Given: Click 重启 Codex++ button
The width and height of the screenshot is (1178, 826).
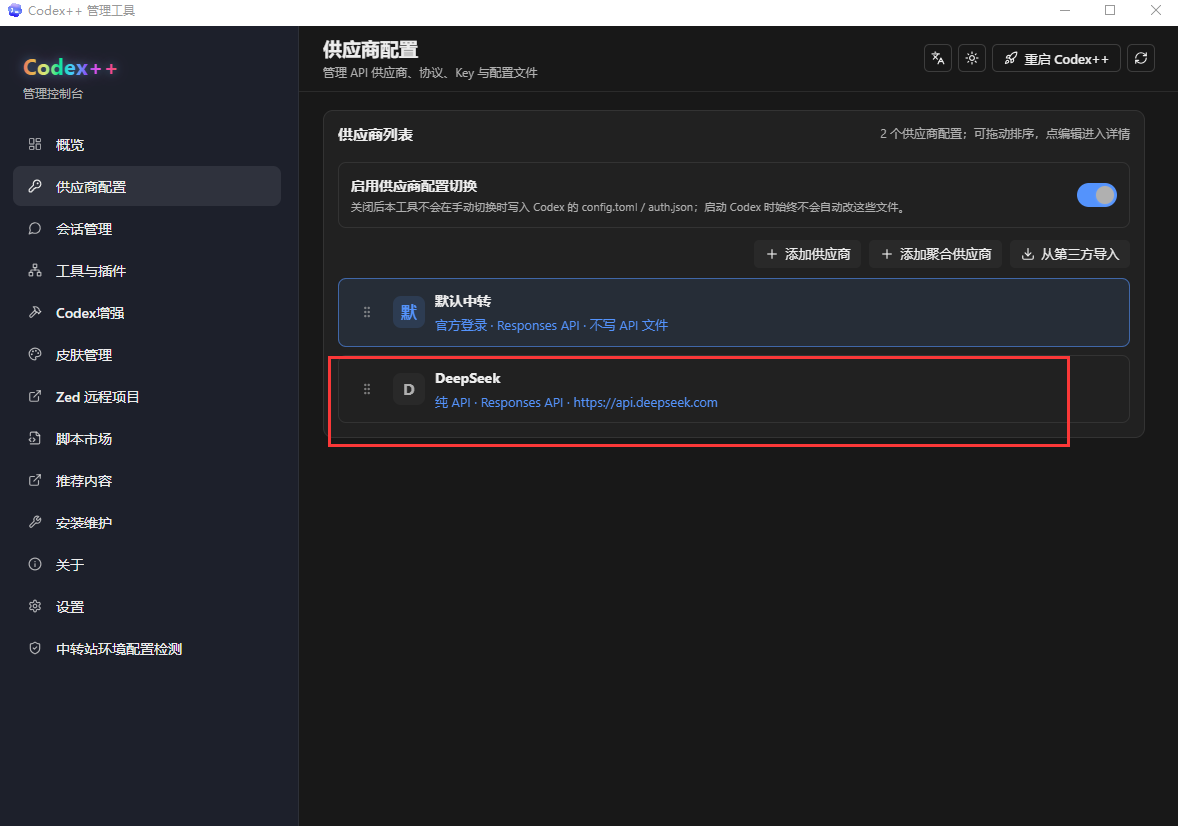Looking at the screenshot, I should tap(1056, 59).
